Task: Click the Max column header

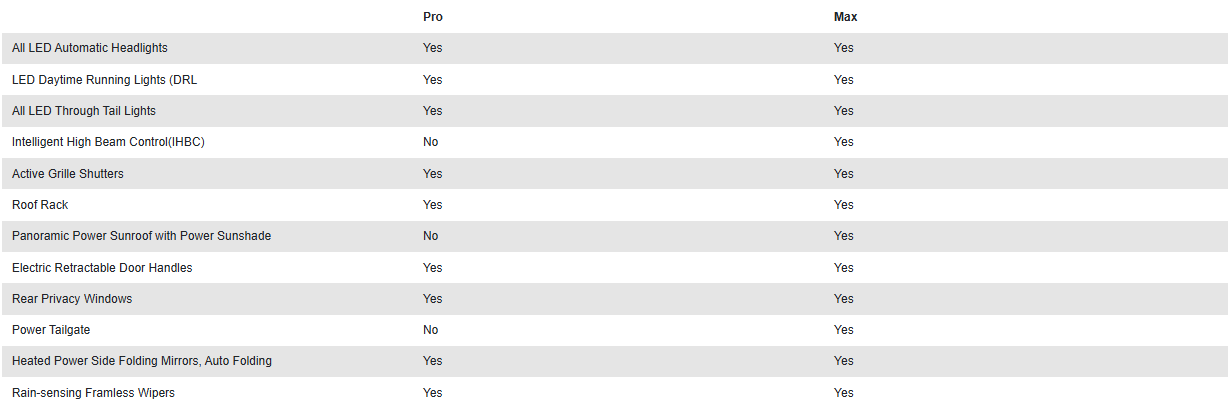Action: (x=845, y=17)
